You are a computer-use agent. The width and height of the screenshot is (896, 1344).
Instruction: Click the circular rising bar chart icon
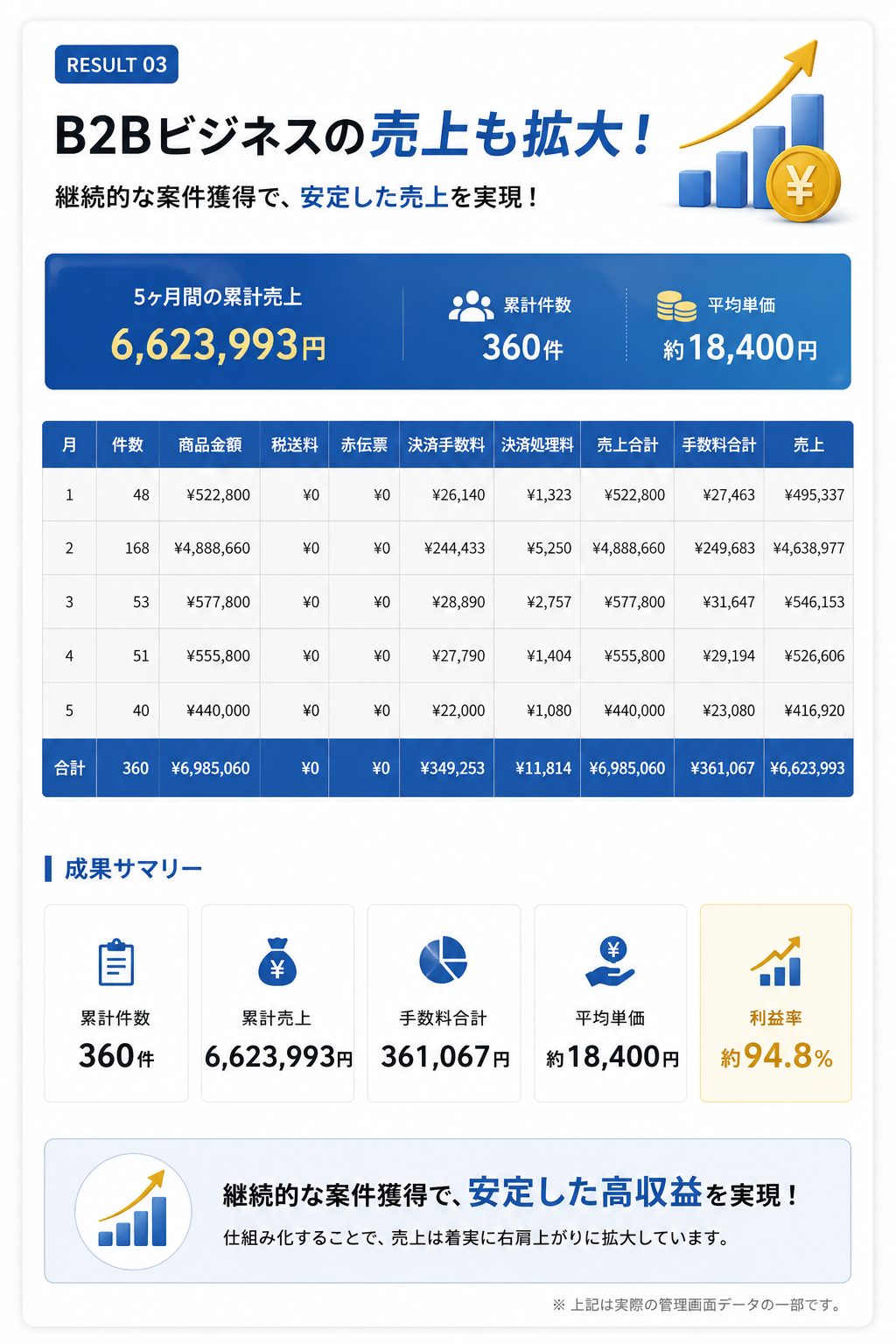pos(133,1211)
